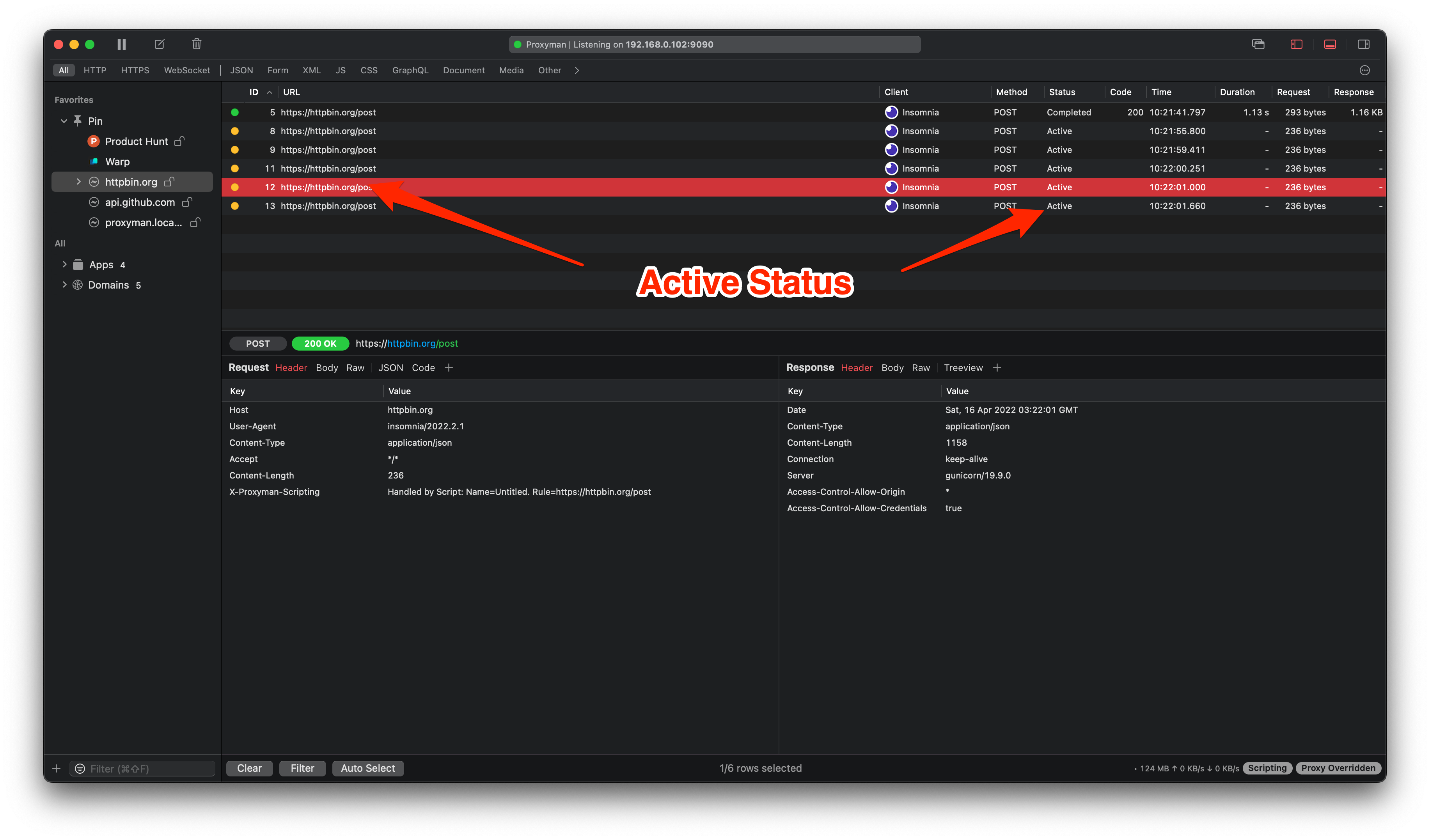The image size is (1430, 840).
Task: Click the Clear button at the bottom
Action: (x=249, y=768)
